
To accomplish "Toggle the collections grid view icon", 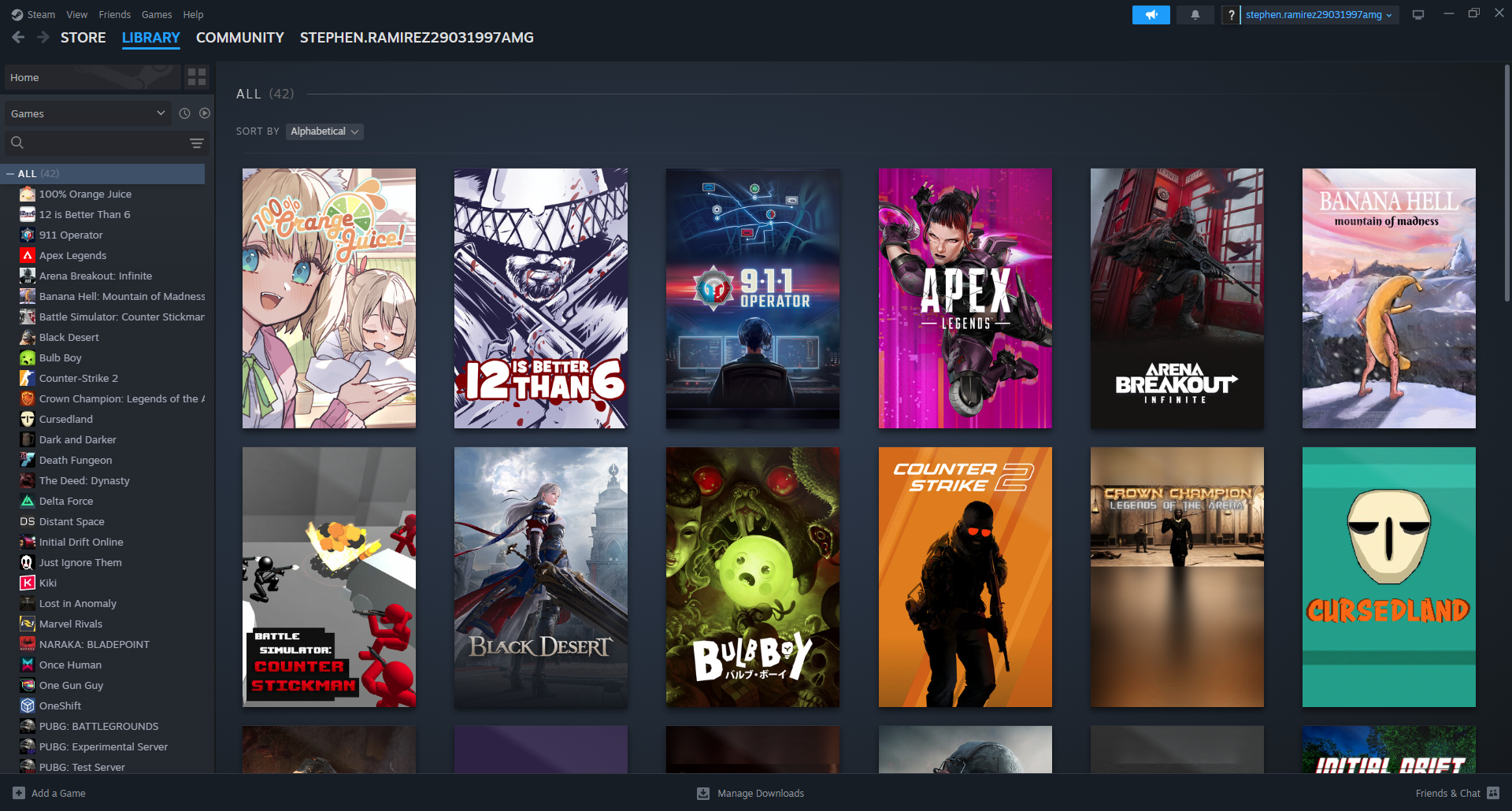I will click(197, 77).
